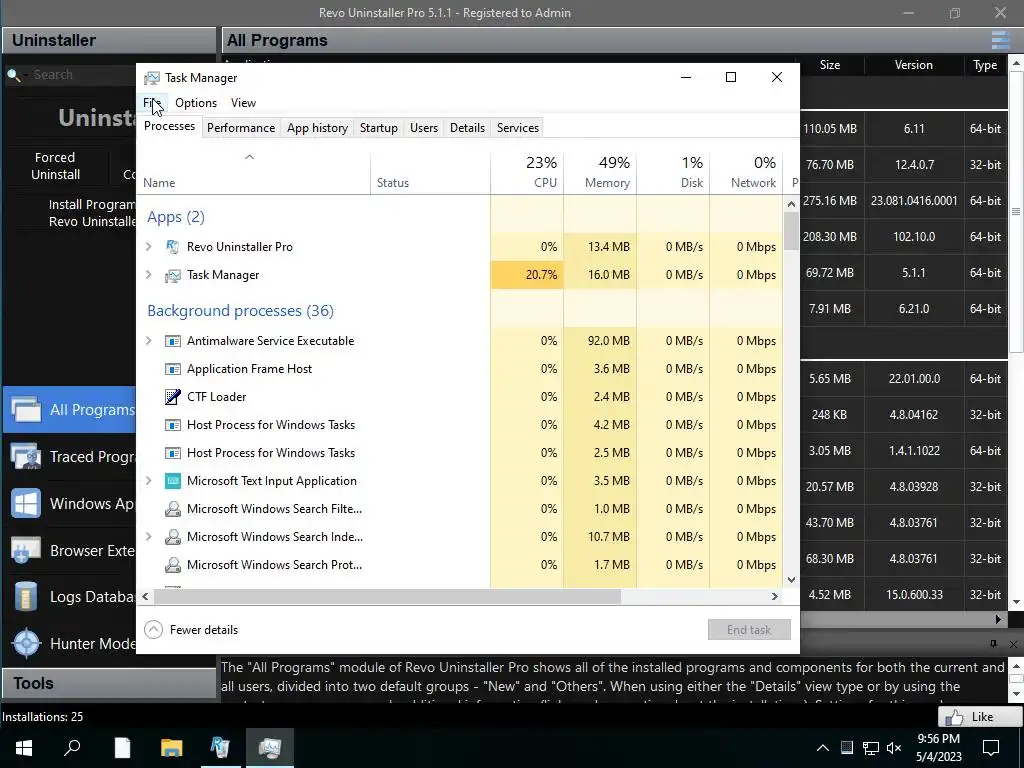Viewport: 1024px width, 768px height.
Task: Sort by Name column header
Action: pos(254,172)
